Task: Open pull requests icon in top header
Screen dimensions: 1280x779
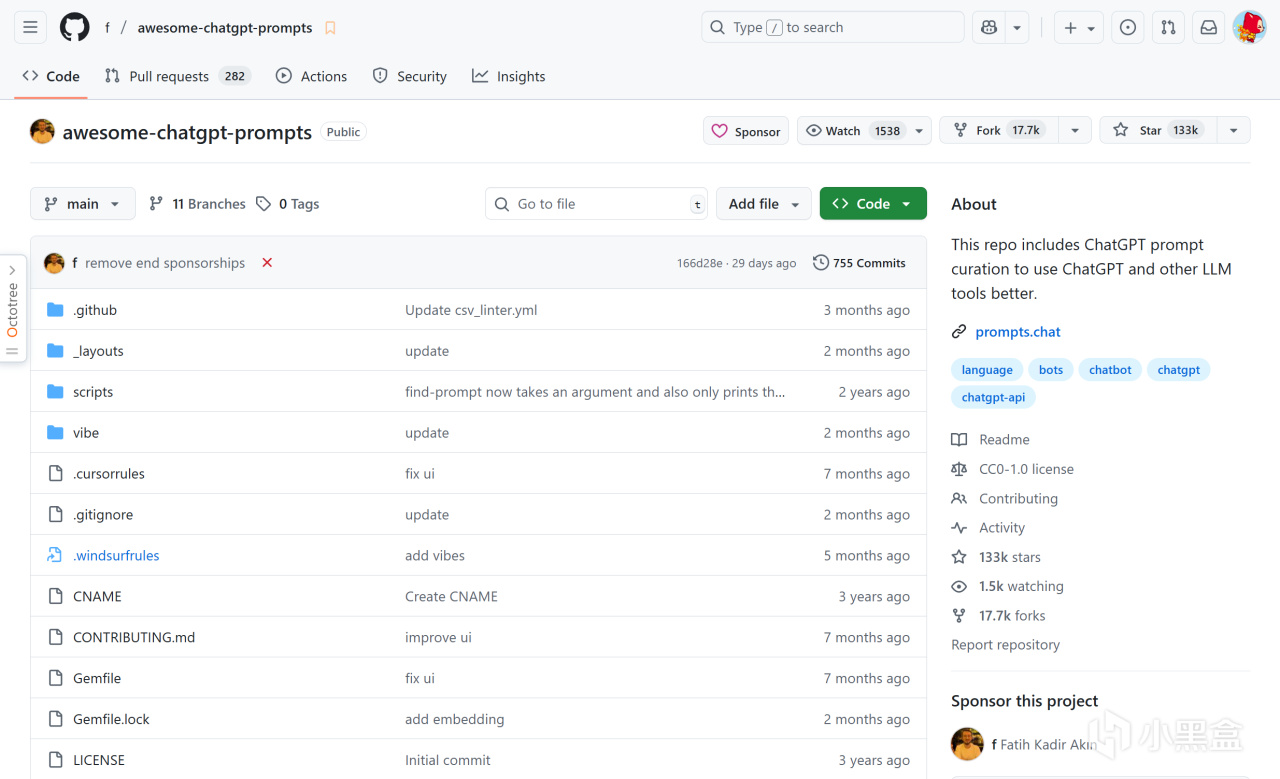Action: (x=1168, y=28)
